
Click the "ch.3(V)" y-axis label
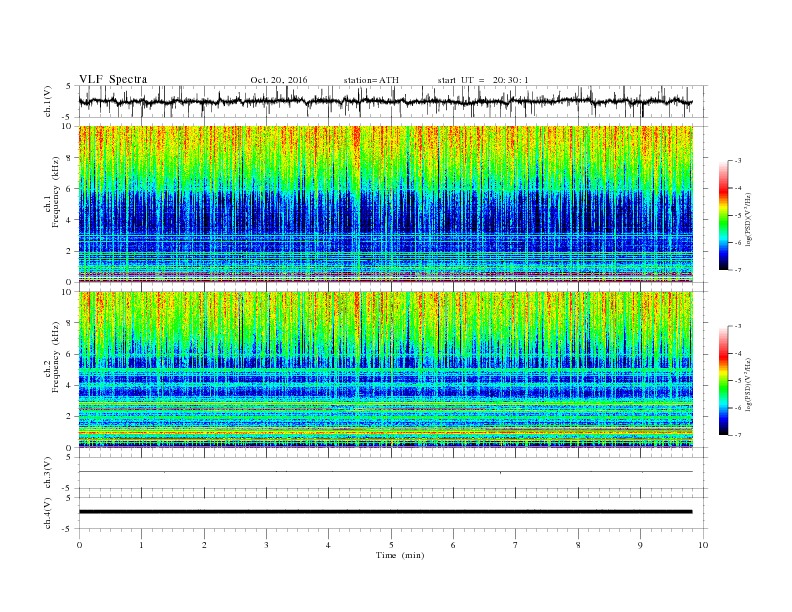click(x=48, y=473)
